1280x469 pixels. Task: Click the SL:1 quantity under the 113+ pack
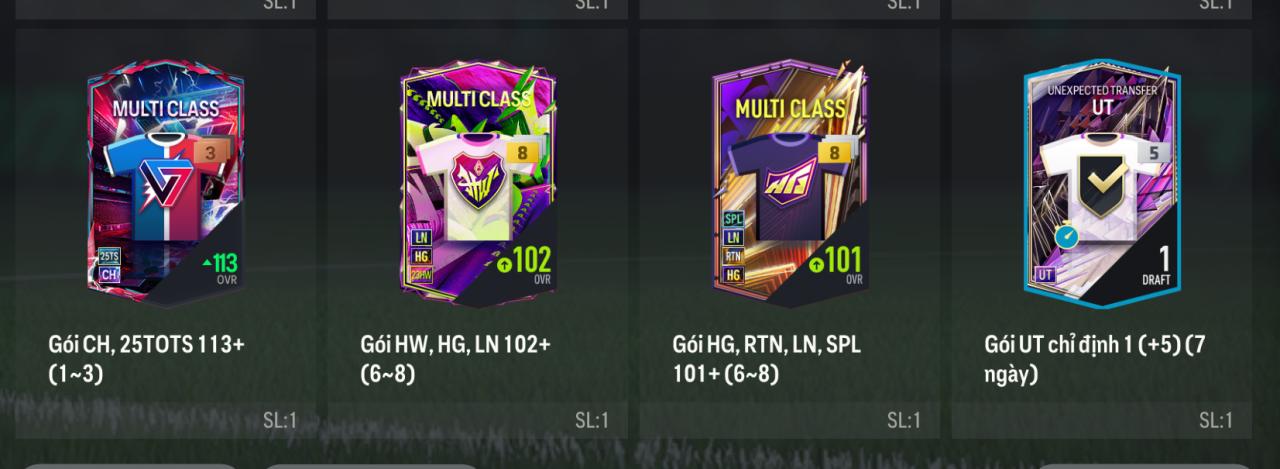[x=280, y=421]
